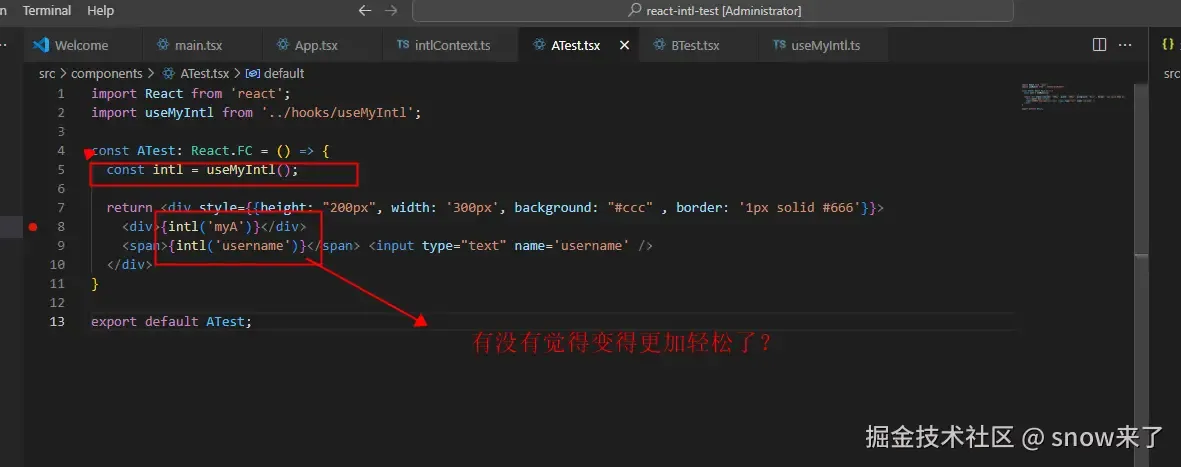Viewport: 1181px width, 467px height.
Task: Click the code minimap preview
Action: (1073, 97)
